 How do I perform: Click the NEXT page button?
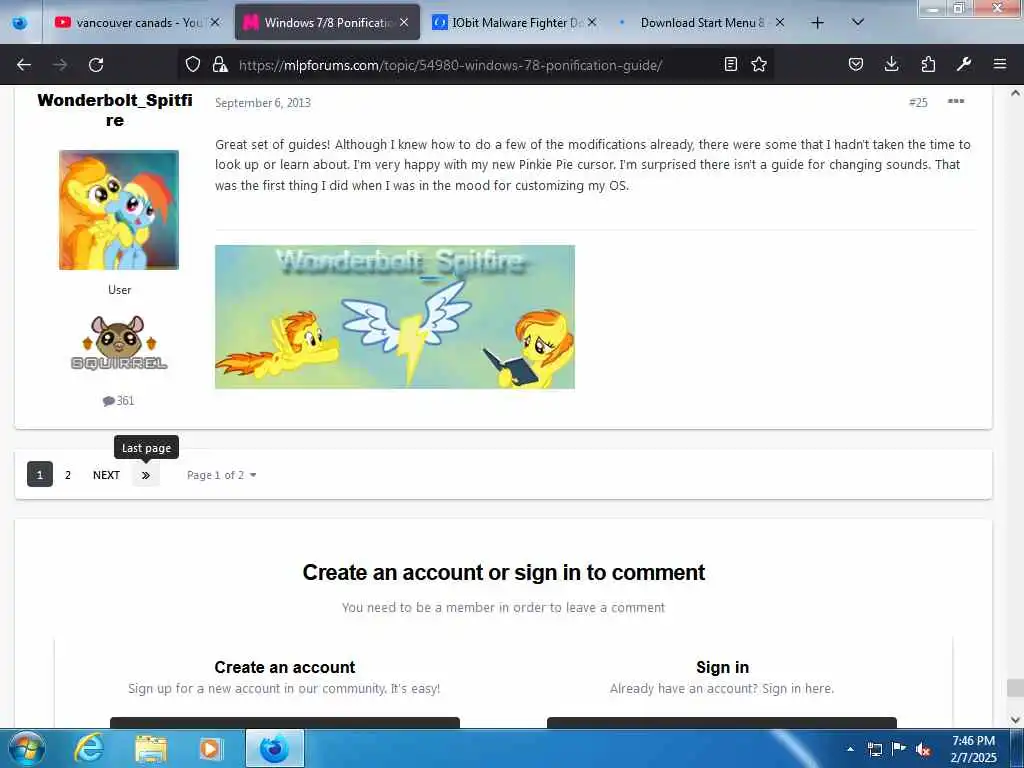(x=106, y=475)
